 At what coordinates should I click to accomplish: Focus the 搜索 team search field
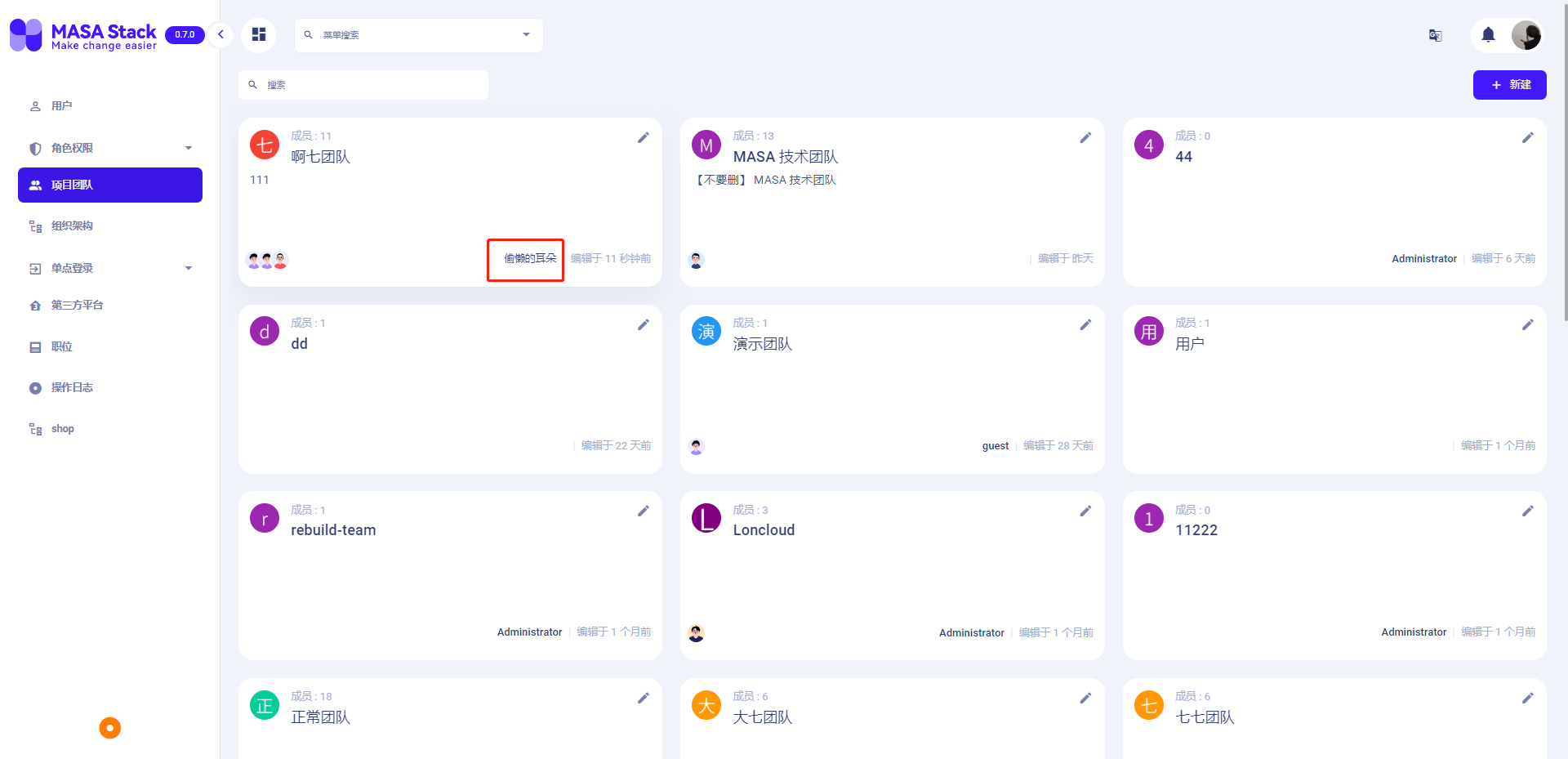click(363, 85)
